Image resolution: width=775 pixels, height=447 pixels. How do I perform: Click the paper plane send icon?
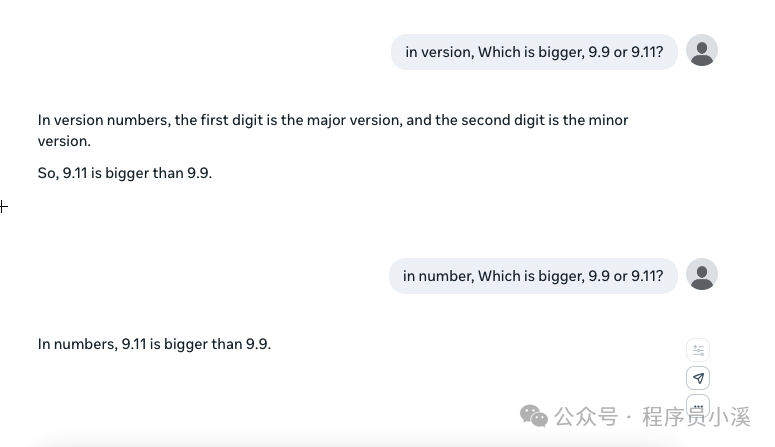(699, 378)
